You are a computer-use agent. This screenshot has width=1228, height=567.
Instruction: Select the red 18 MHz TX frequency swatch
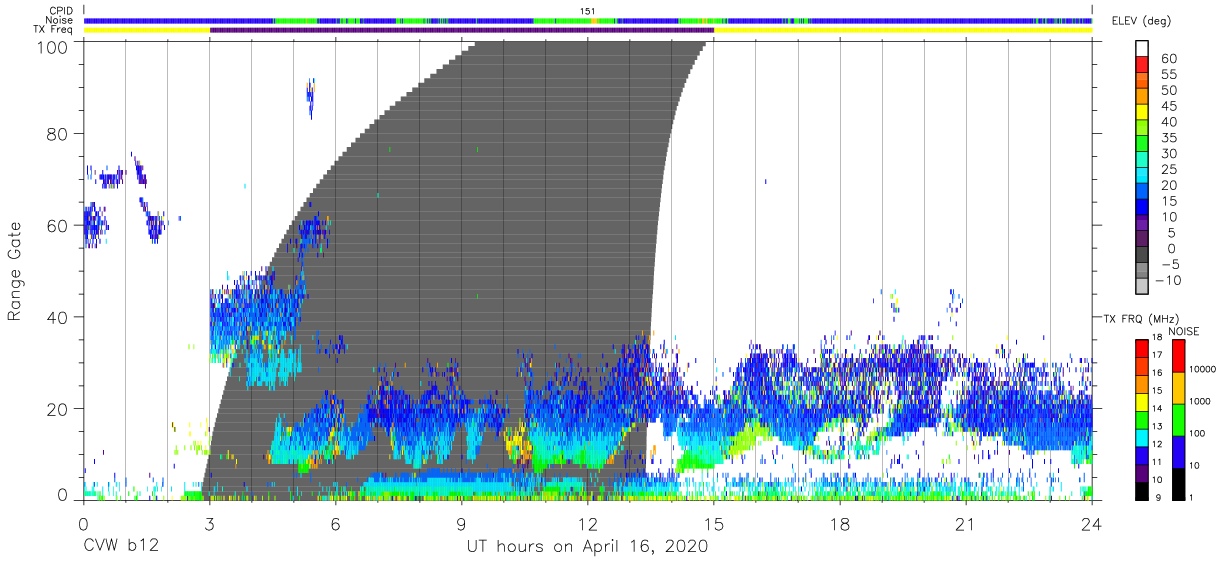point(1140,348)
